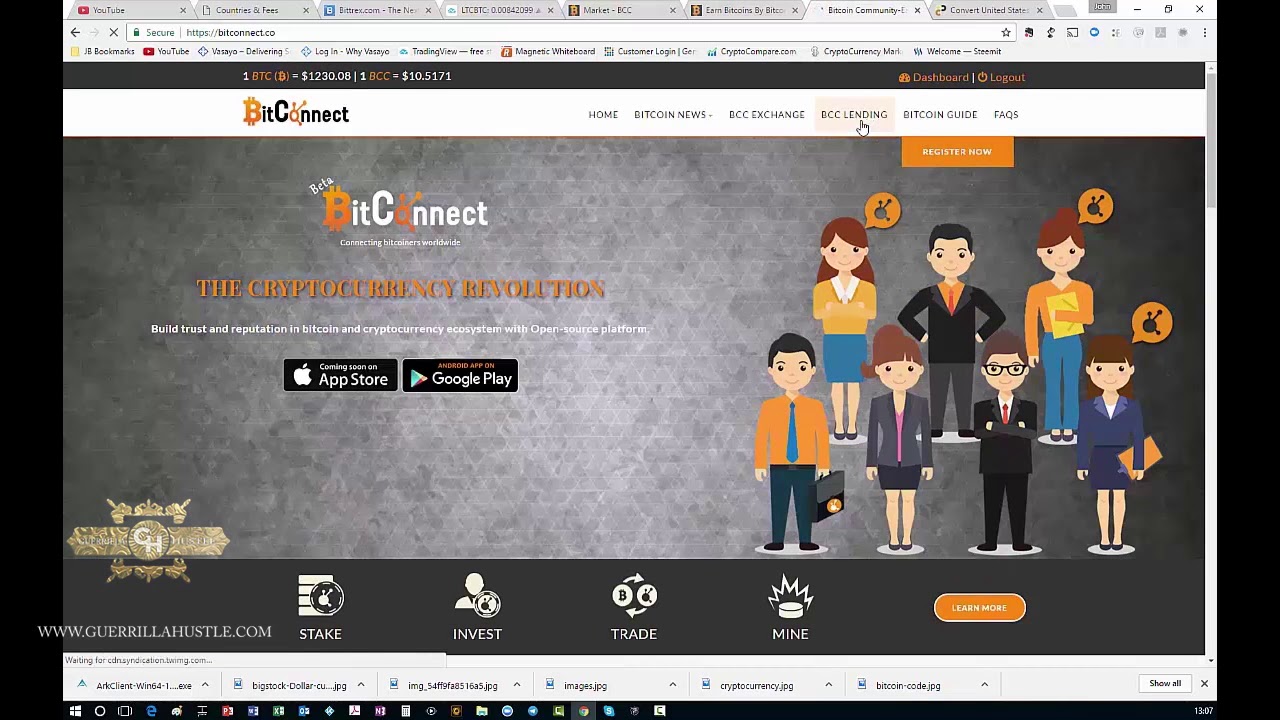
Task: Click the BitConnect logo in the header
Action: pyautogui.click(x=296, y=112)
